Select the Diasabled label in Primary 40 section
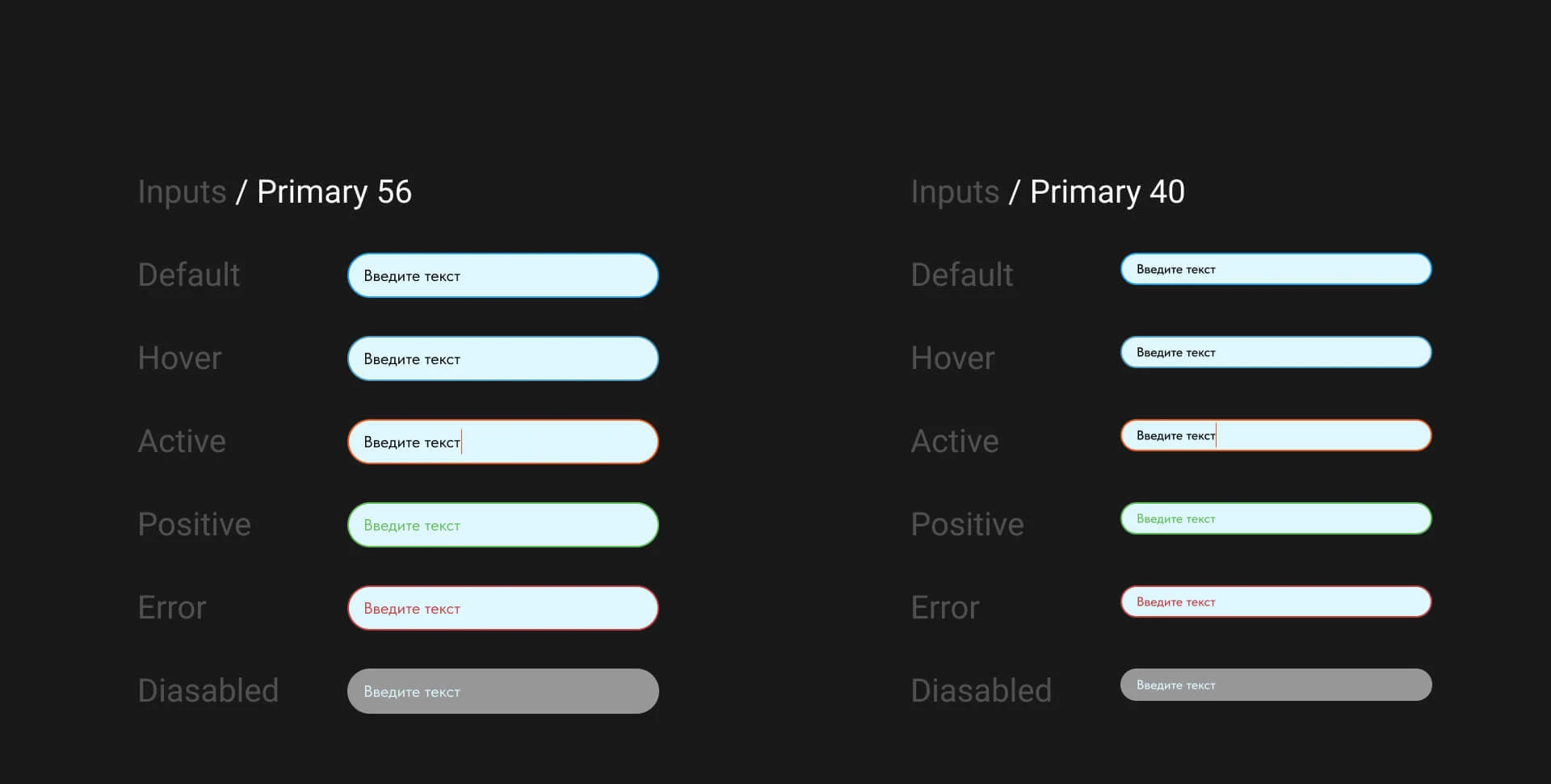Viewport: 1551px width, 784px height. 981,691
